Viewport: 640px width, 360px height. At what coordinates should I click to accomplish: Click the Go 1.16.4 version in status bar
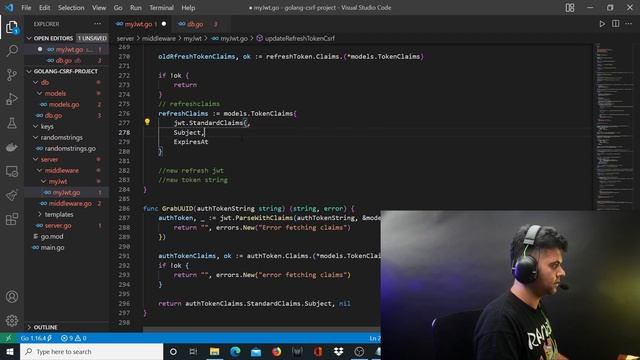pyautogui.click(x=36, y=338)
